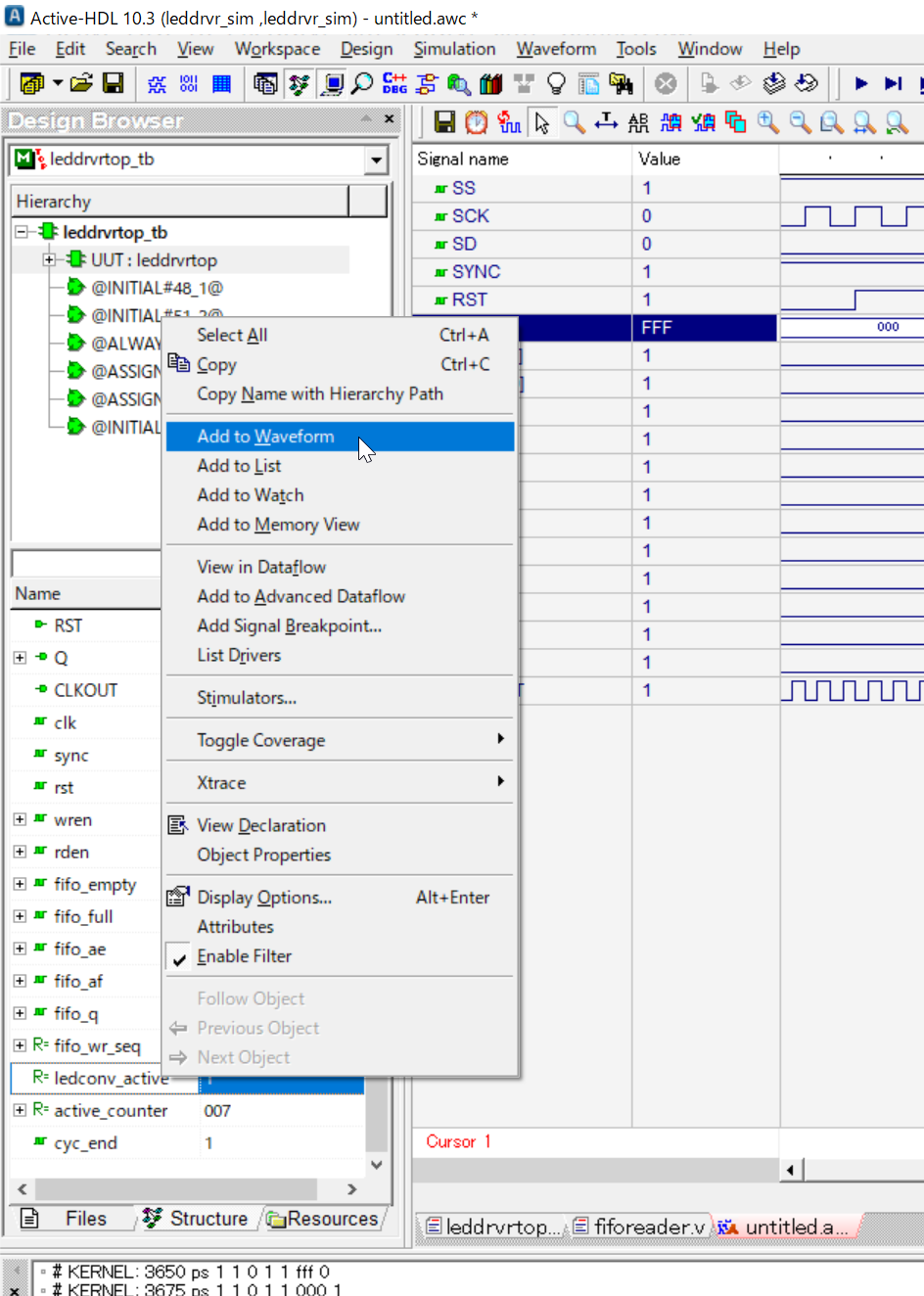
Task: Click the main toolbar Save disk icon
Action: click(114, 83)
